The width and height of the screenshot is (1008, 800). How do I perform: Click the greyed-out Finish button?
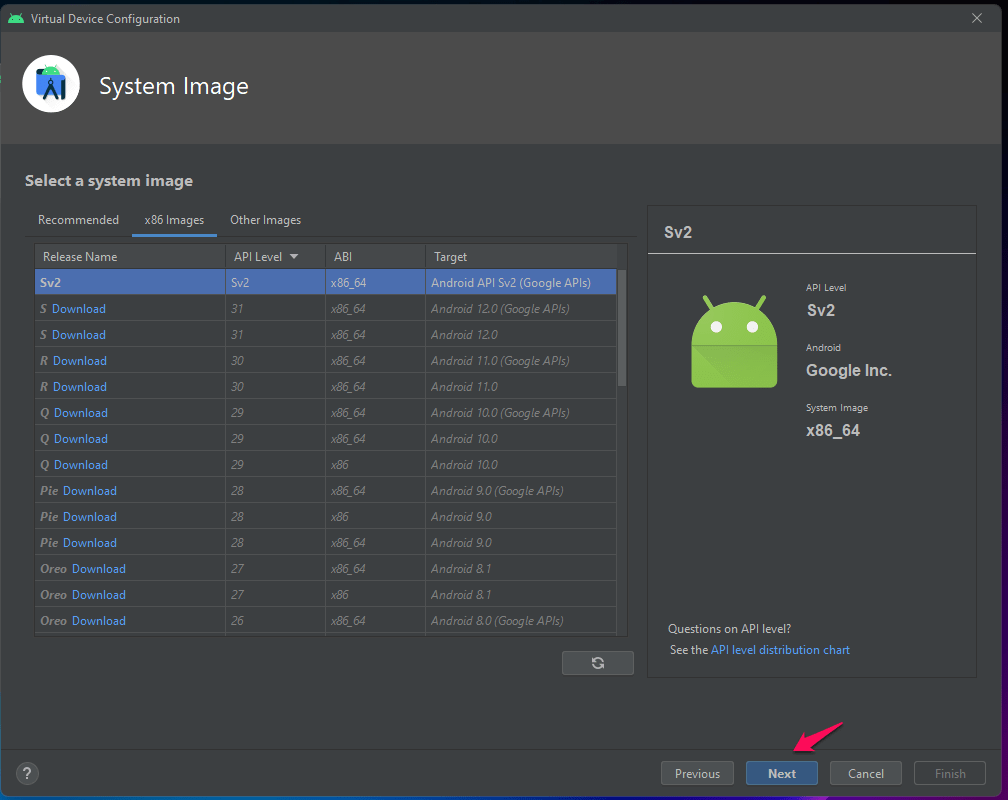tap(950, 774)
